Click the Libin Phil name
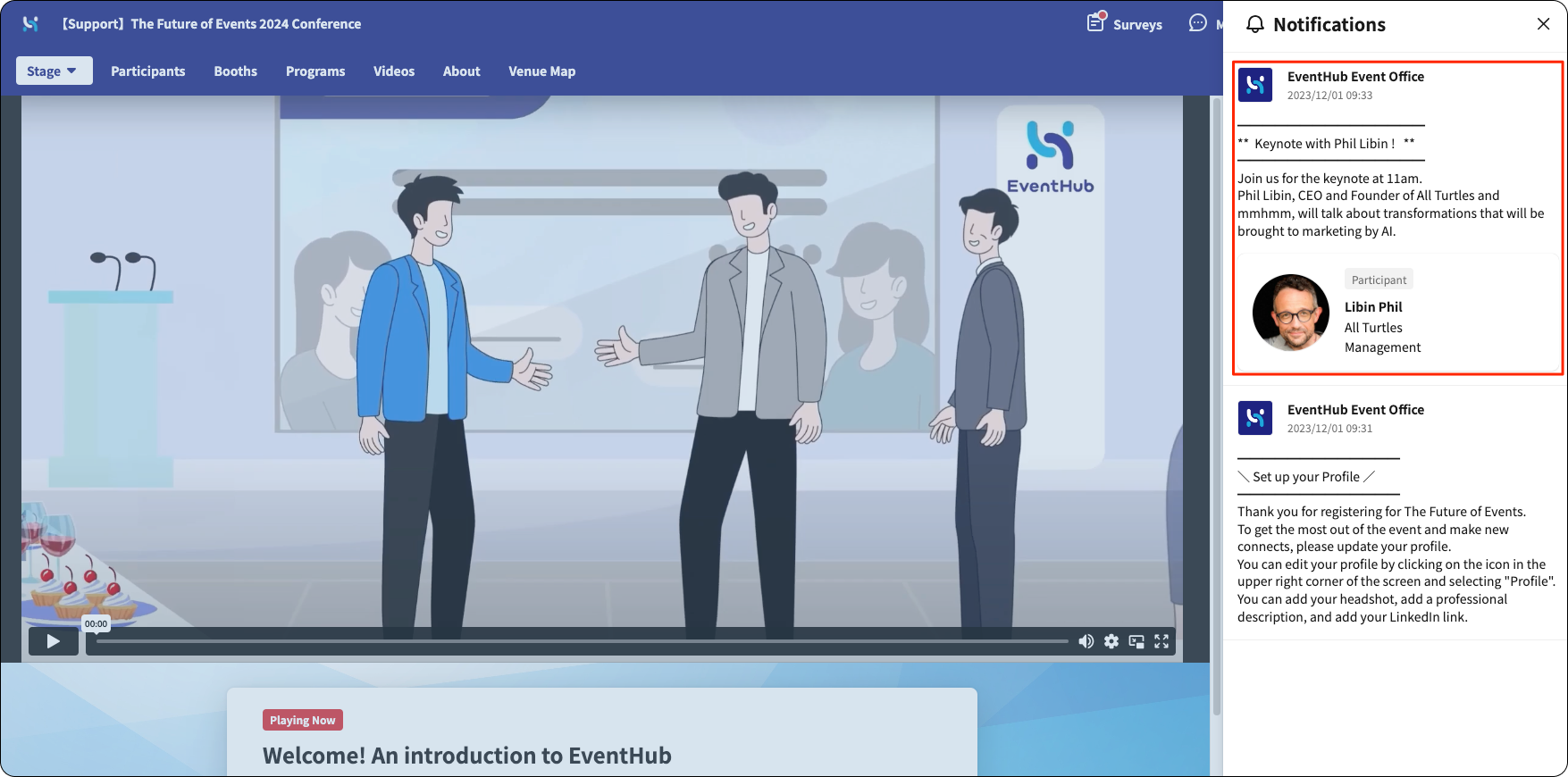The image size is (1568, 777). pyautogui.click(x=1373, y=307)
